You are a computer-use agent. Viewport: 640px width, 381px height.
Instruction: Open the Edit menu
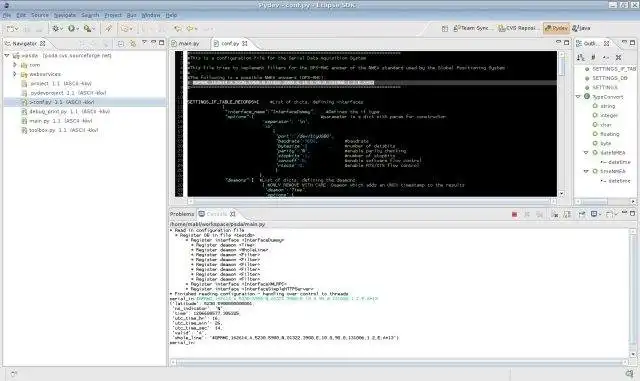(x=21, y=15)
